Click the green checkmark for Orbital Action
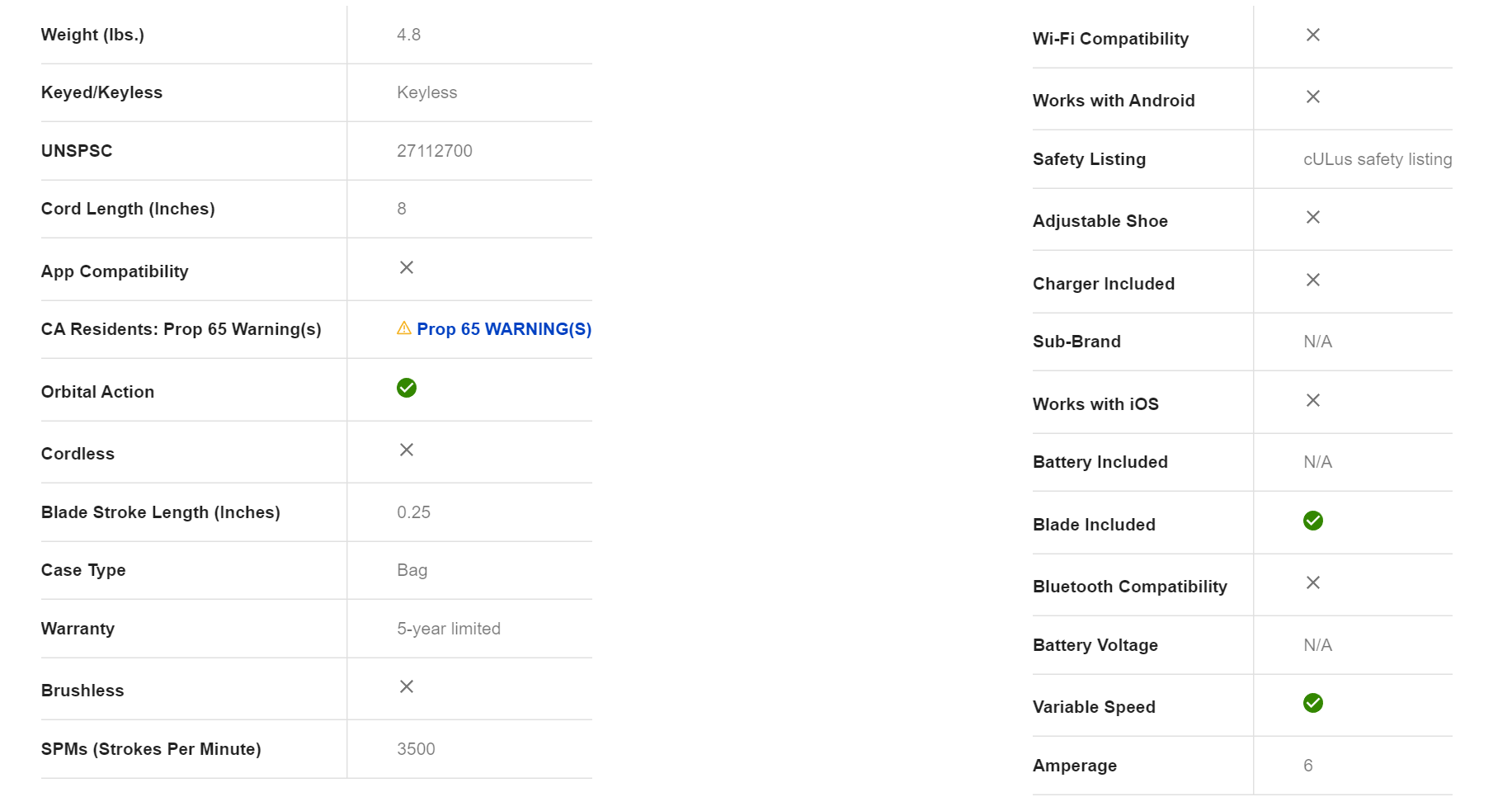 [x=407, y=388]
